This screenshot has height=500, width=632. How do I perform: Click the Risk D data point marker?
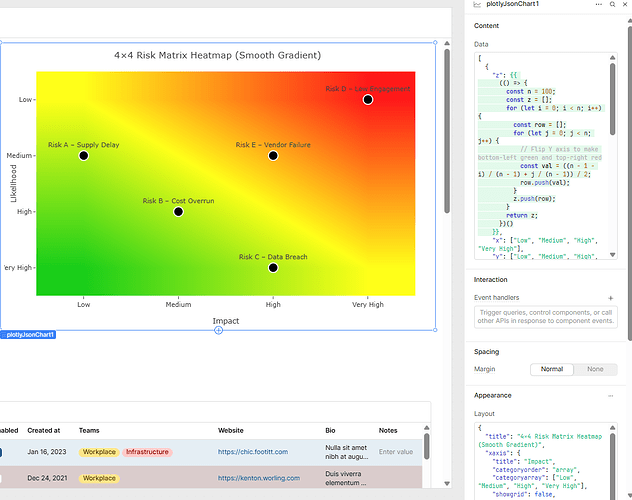[368, 99]
